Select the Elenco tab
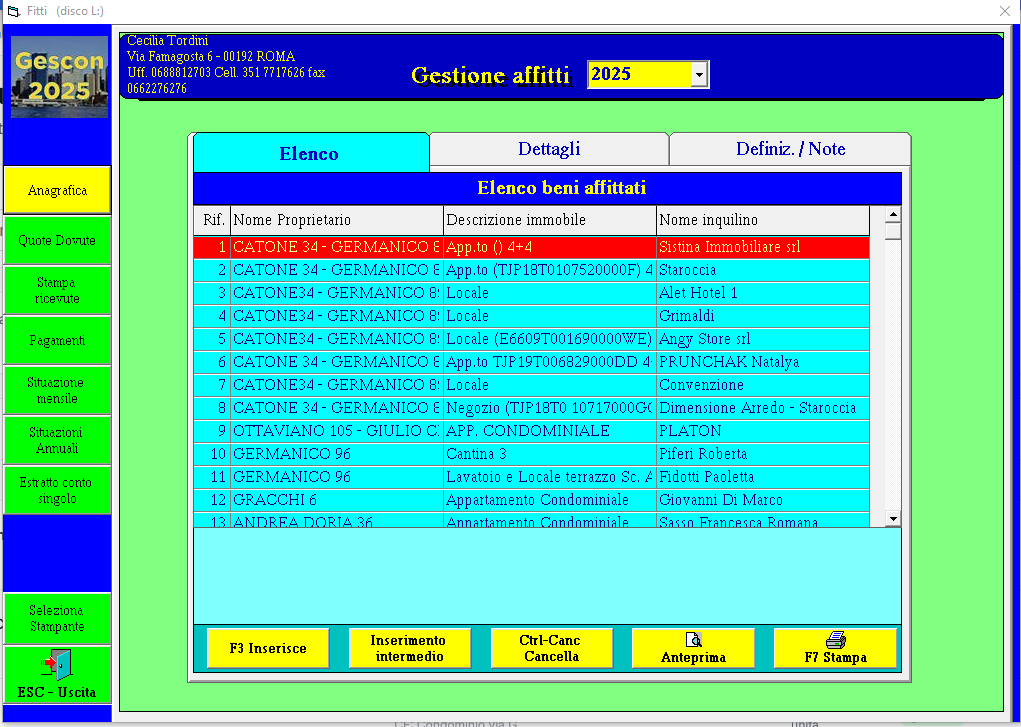Screen dimensions: 1021x727 (311, 153)
